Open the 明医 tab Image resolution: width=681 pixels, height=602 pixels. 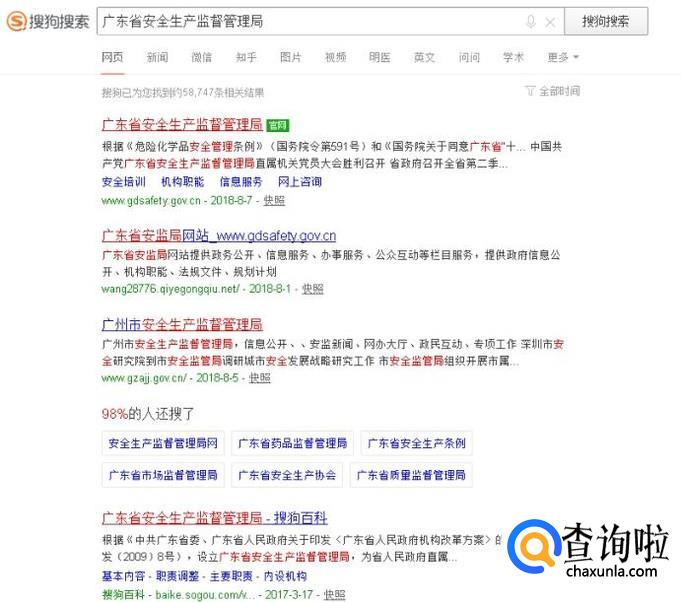click(380, 57)
